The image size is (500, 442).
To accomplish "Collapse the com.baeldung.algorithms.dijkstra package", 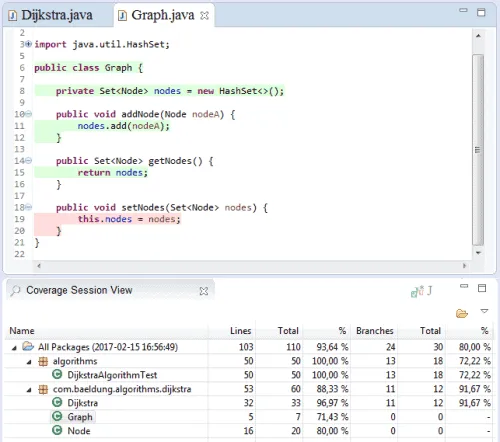I will pos(29,390).
